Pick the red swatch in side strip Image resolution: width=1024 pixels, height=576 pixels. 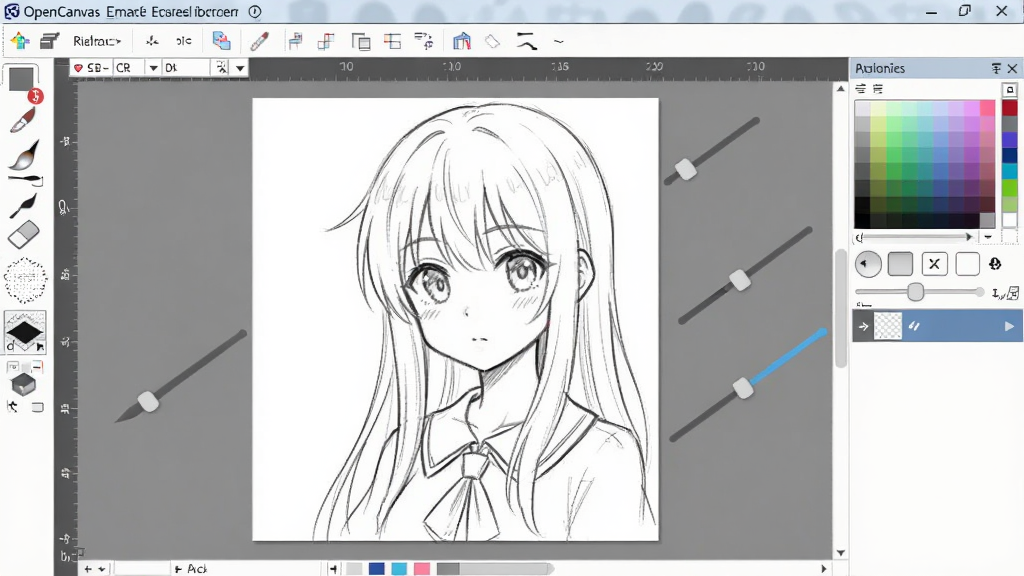click(x=1010, y=108)
